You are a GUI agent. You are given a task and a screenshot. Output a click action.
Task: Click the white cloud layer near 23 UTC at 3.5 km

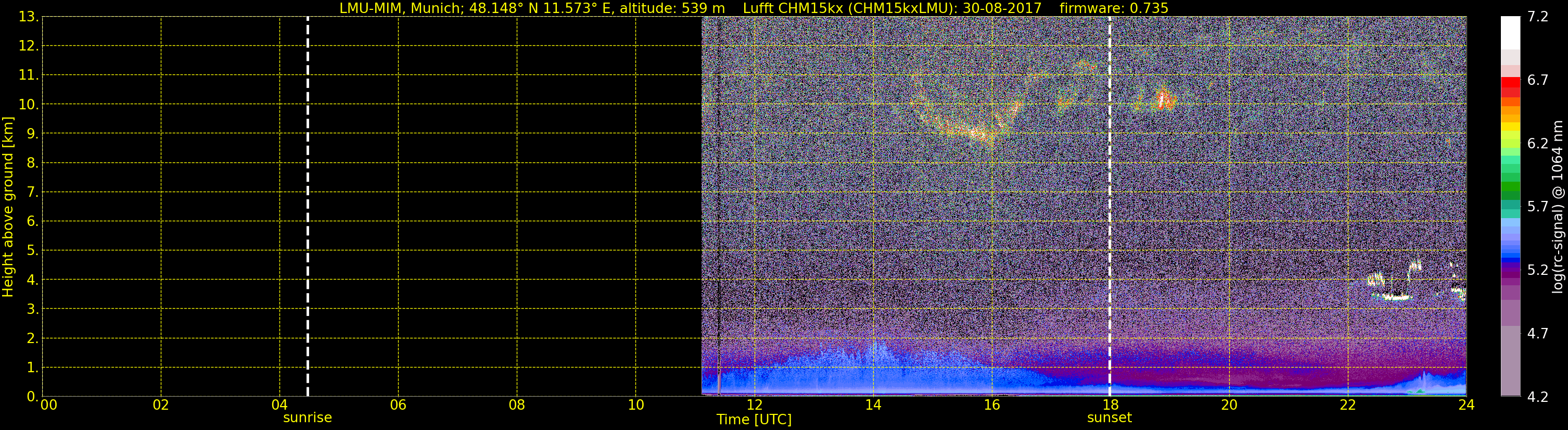(1396, 297)
